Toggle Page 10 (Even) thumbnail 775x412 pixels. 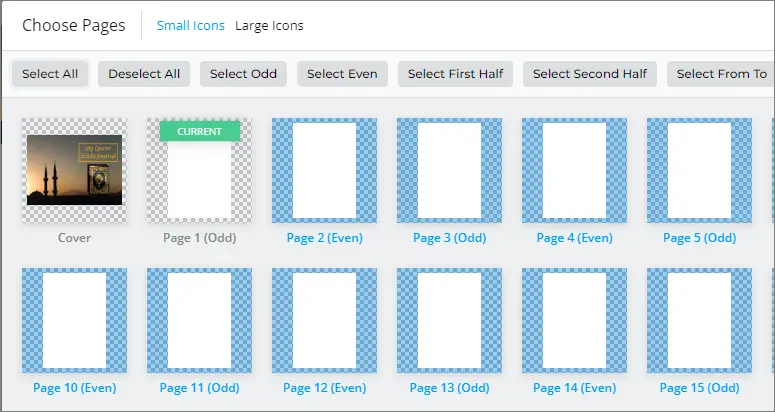click(74, 321)
